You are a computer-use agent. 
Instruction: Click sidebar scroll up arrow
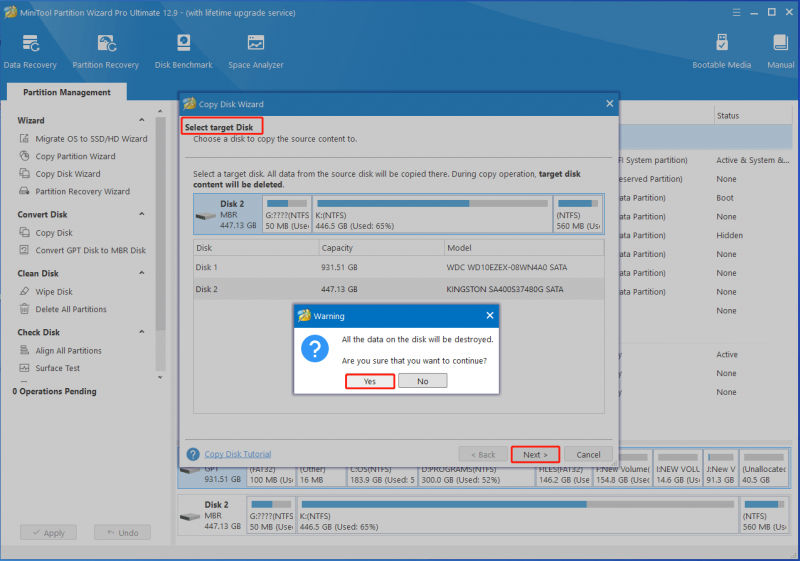(x=160, y=111)
